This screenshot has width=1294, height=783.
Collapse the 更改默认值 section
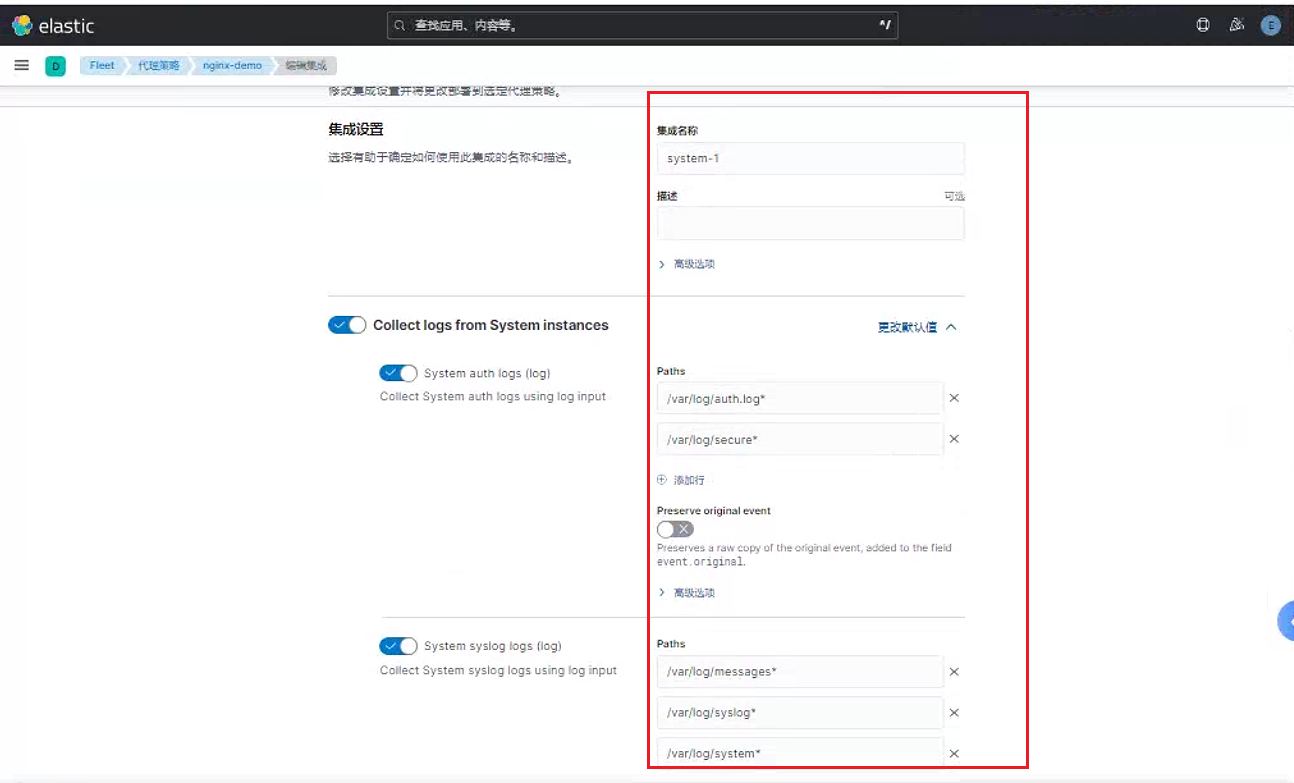(917, 327)
